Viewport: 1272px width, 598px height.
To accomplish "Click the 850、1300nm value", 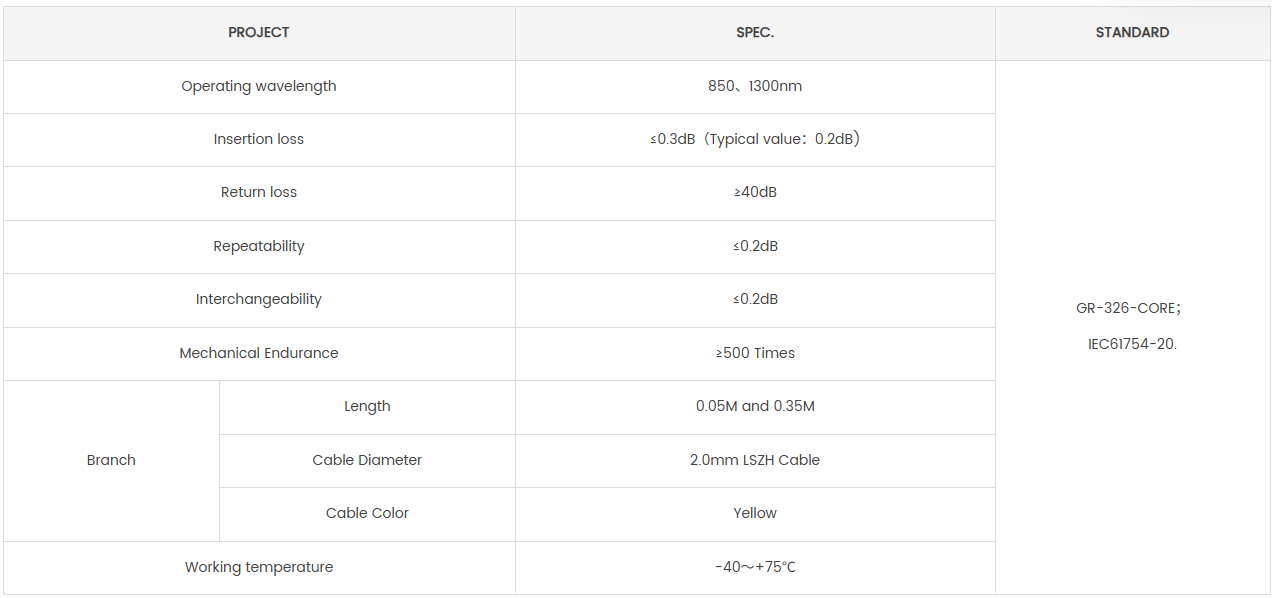I will tap(755, 86).
